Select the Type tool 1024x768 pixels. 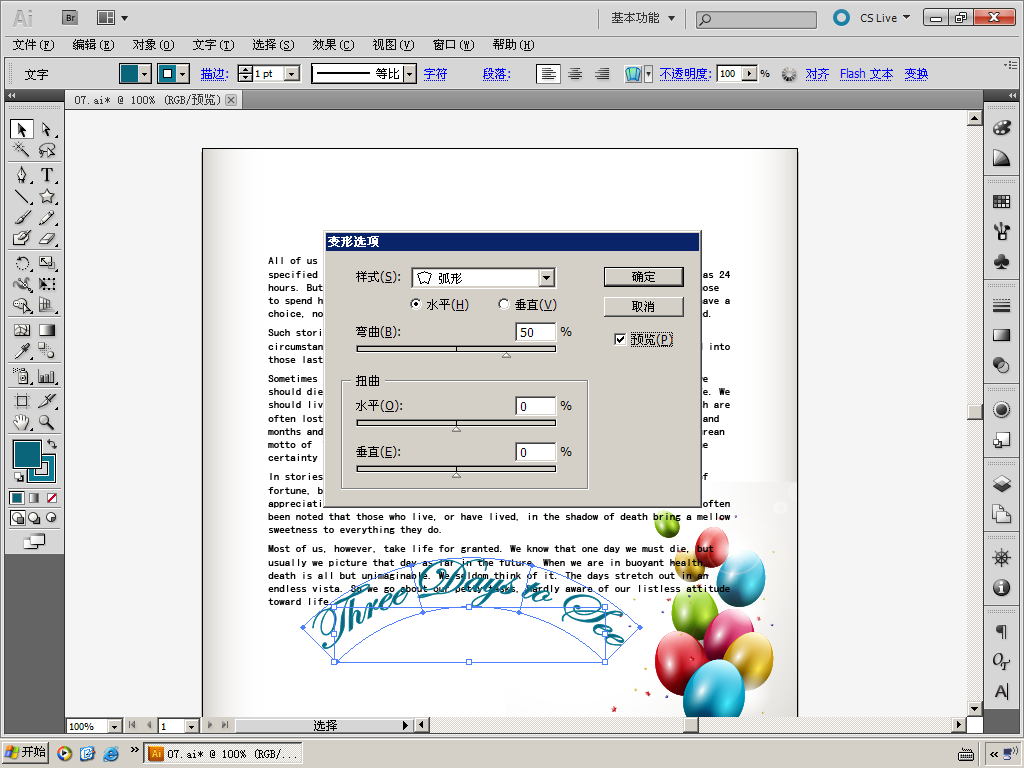click(x=46, y=175)
